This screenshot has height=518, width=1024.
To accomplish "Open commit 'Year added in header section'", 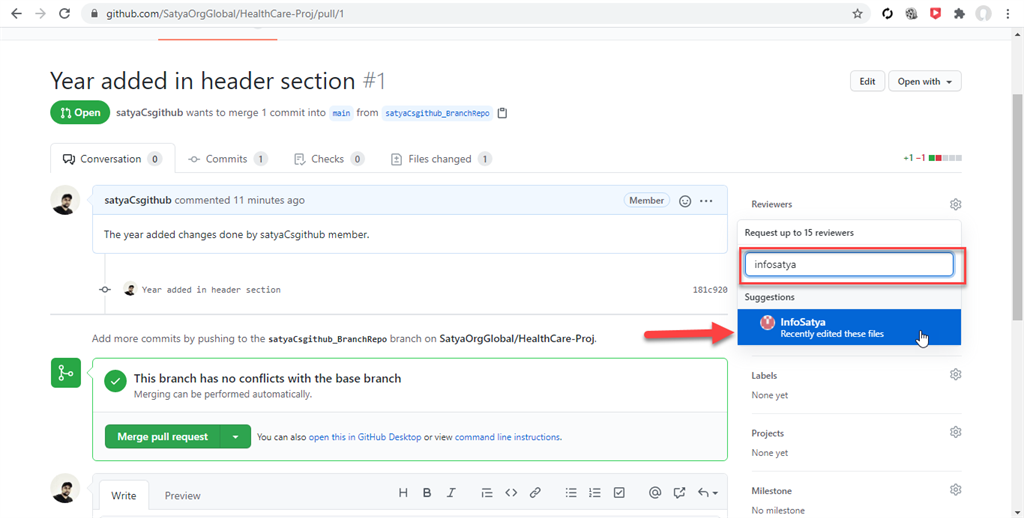I will click(211, 289).
